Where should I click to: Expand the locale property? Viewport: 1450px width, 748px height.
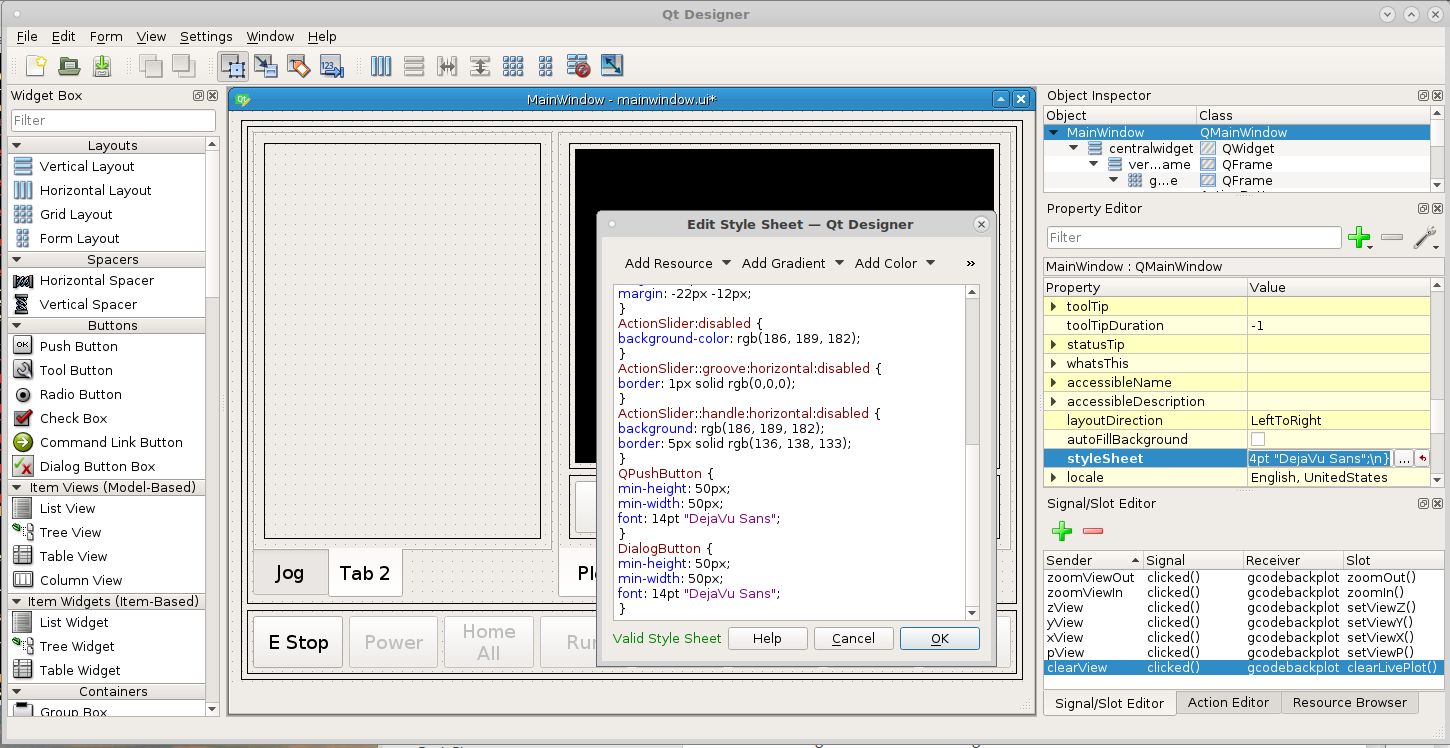pos(1054,477)
